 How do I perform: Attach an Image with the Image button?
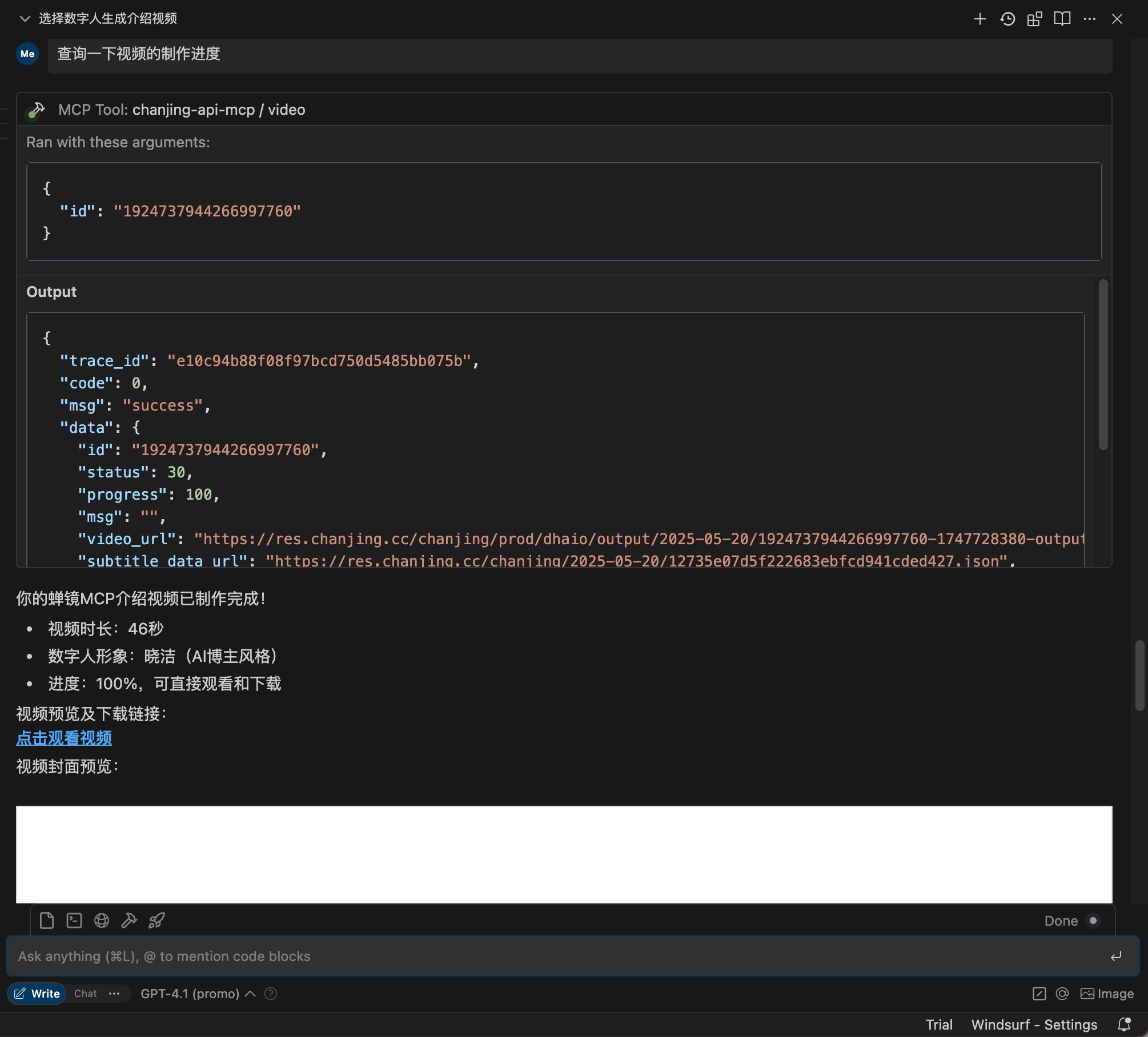[x=1107, y=994]
